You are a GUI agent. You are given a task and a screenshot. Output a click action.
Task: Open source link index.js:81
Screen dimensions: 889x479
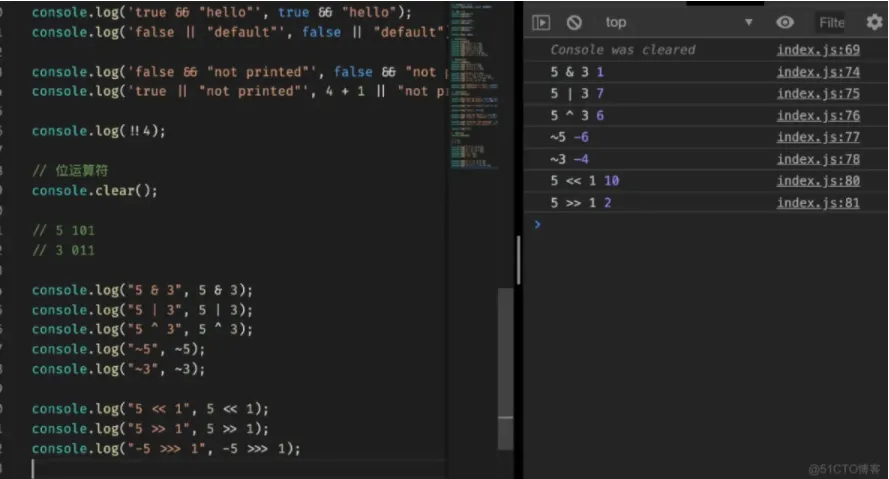tap(818, 203)
